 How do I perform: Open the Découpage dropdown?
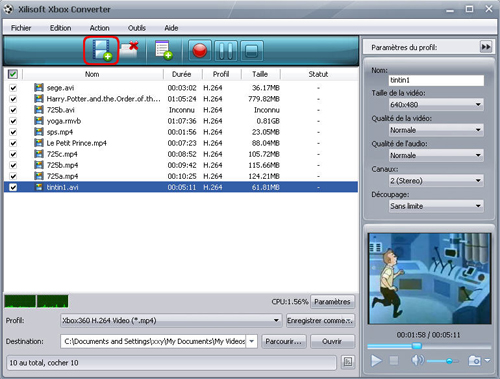(x=436, y=206)
